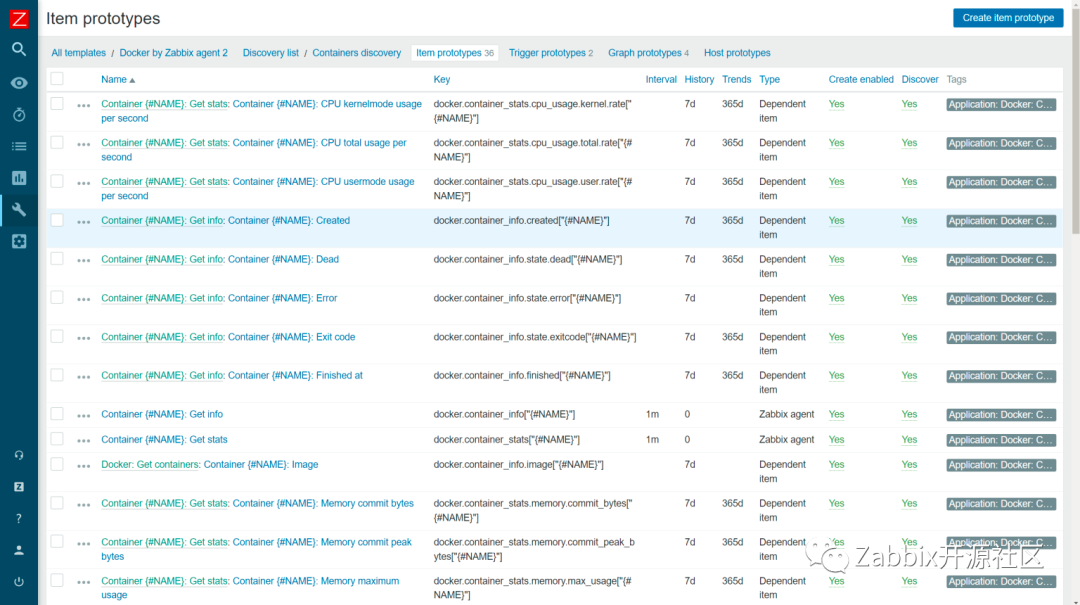Sort table by Name column
This screenshot has height=605, width=1080.
(118, 79)
